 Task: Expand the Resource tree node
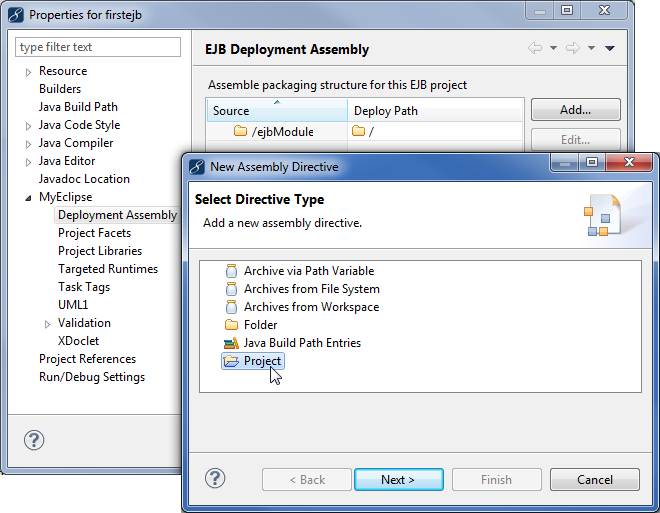[x=28, y=72]
